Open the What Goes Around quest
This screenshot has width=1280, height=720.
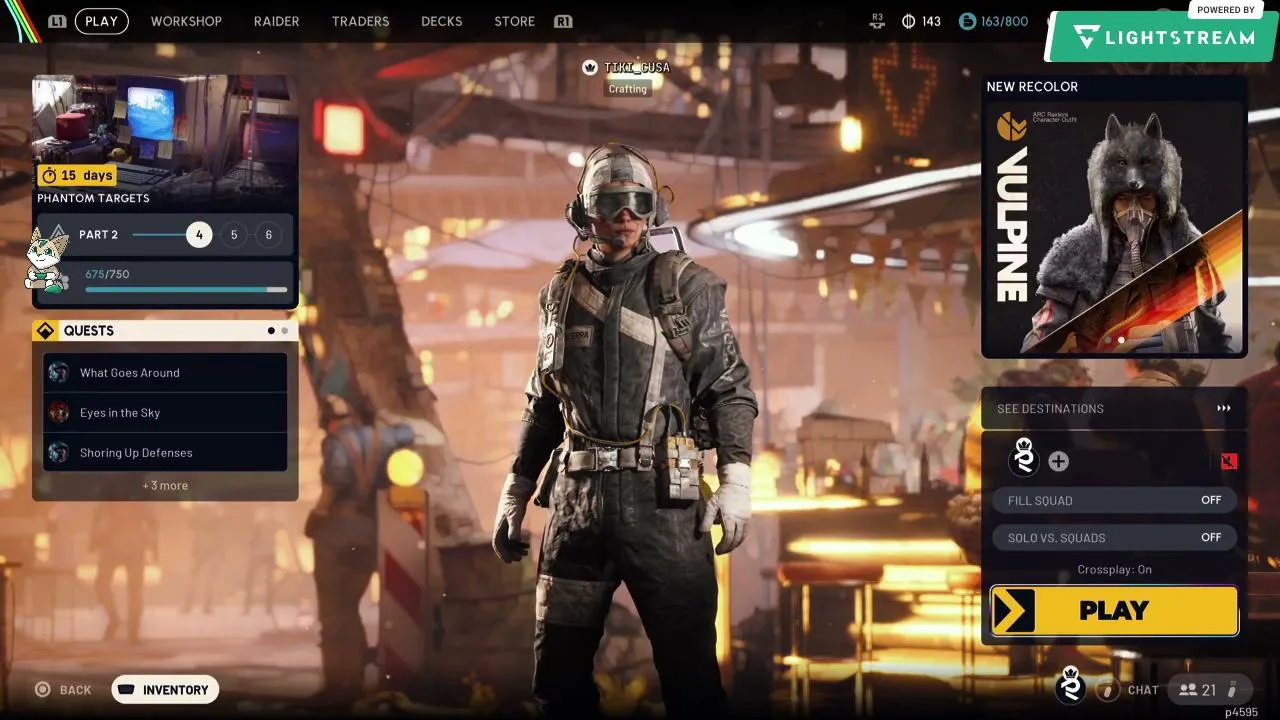pyautogui.click(x=165, y=373)
